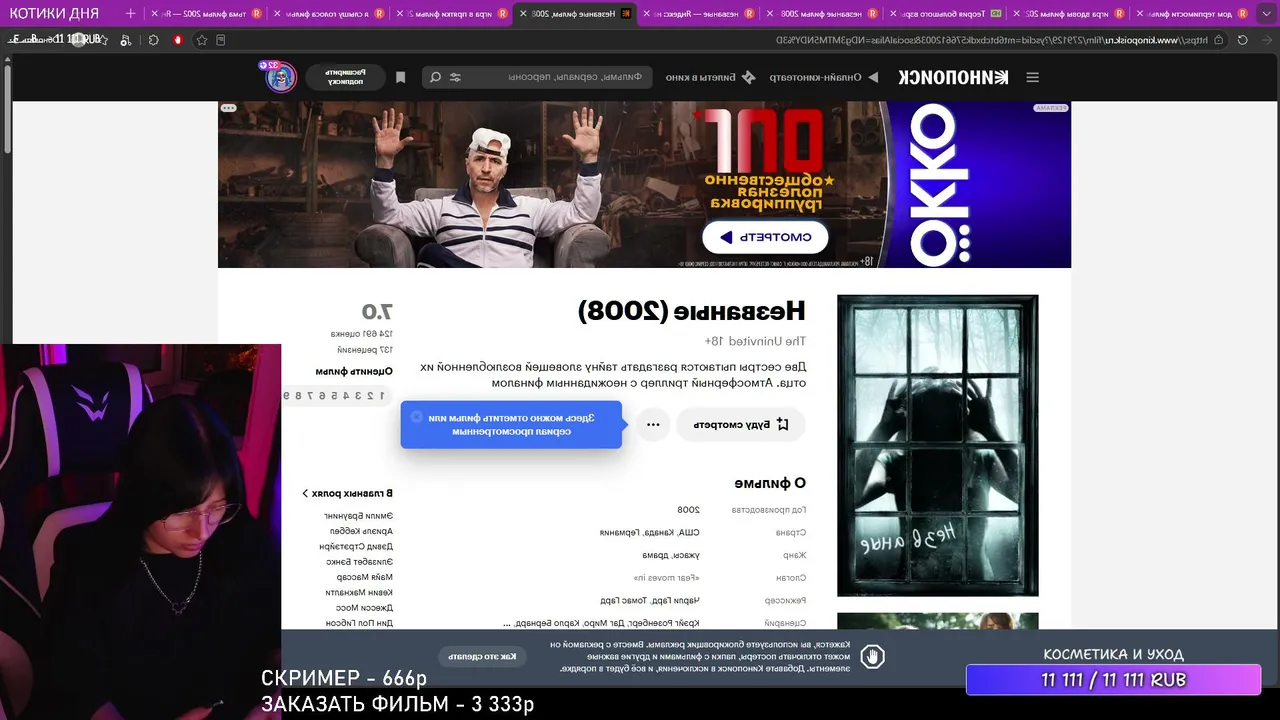
Task: Click 'Расширить подписку' button
Action: (345, 77)
